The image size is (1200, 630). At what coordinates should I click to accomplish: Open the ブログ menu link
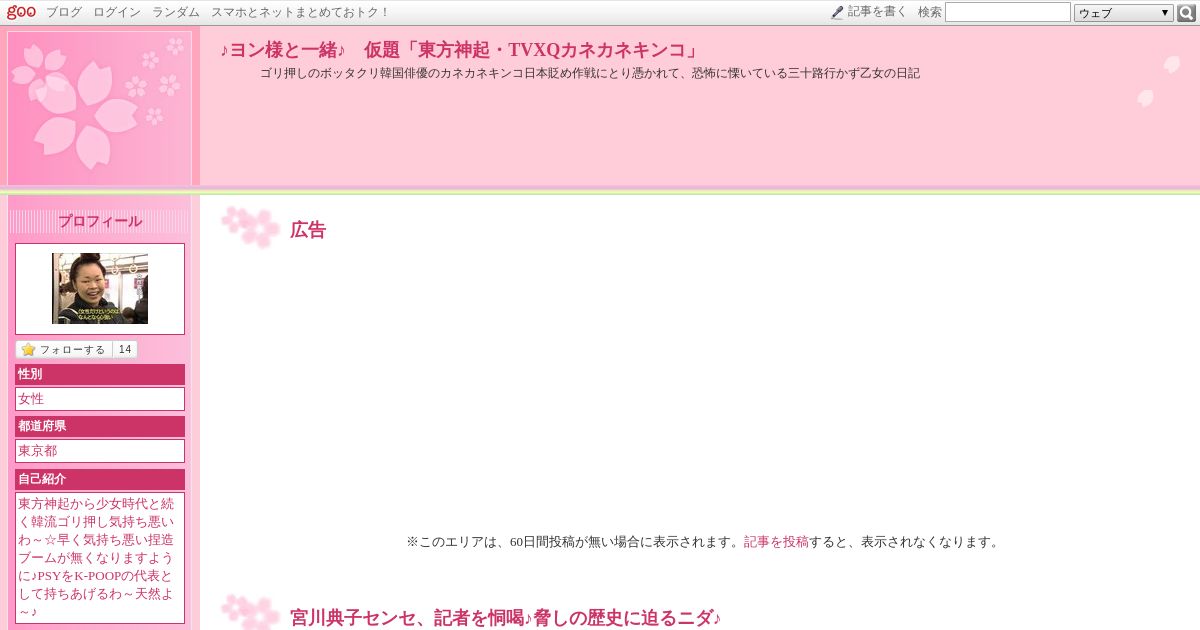pos(64,13)
